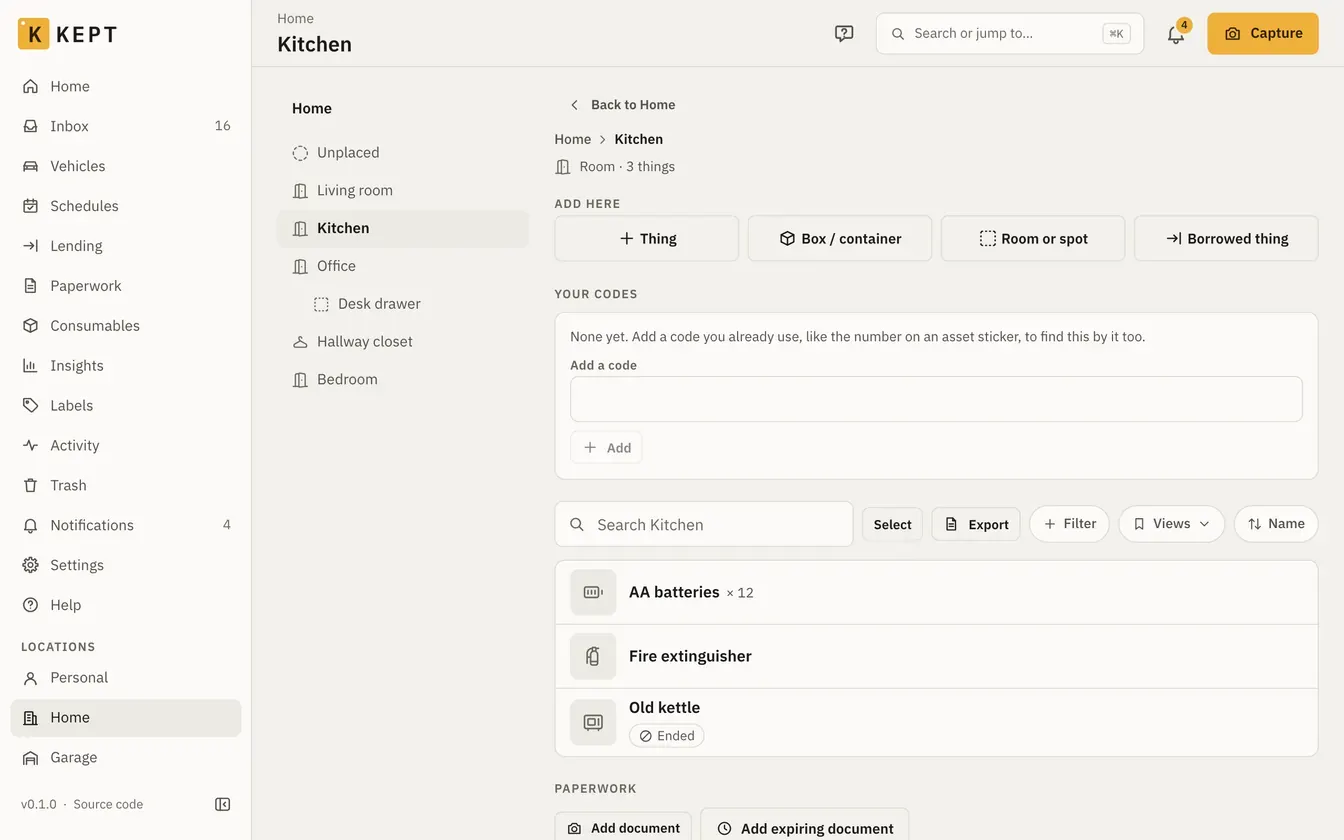
Task: Add a Box / container here
Action: pyautogui.click(x=840, y=239)
